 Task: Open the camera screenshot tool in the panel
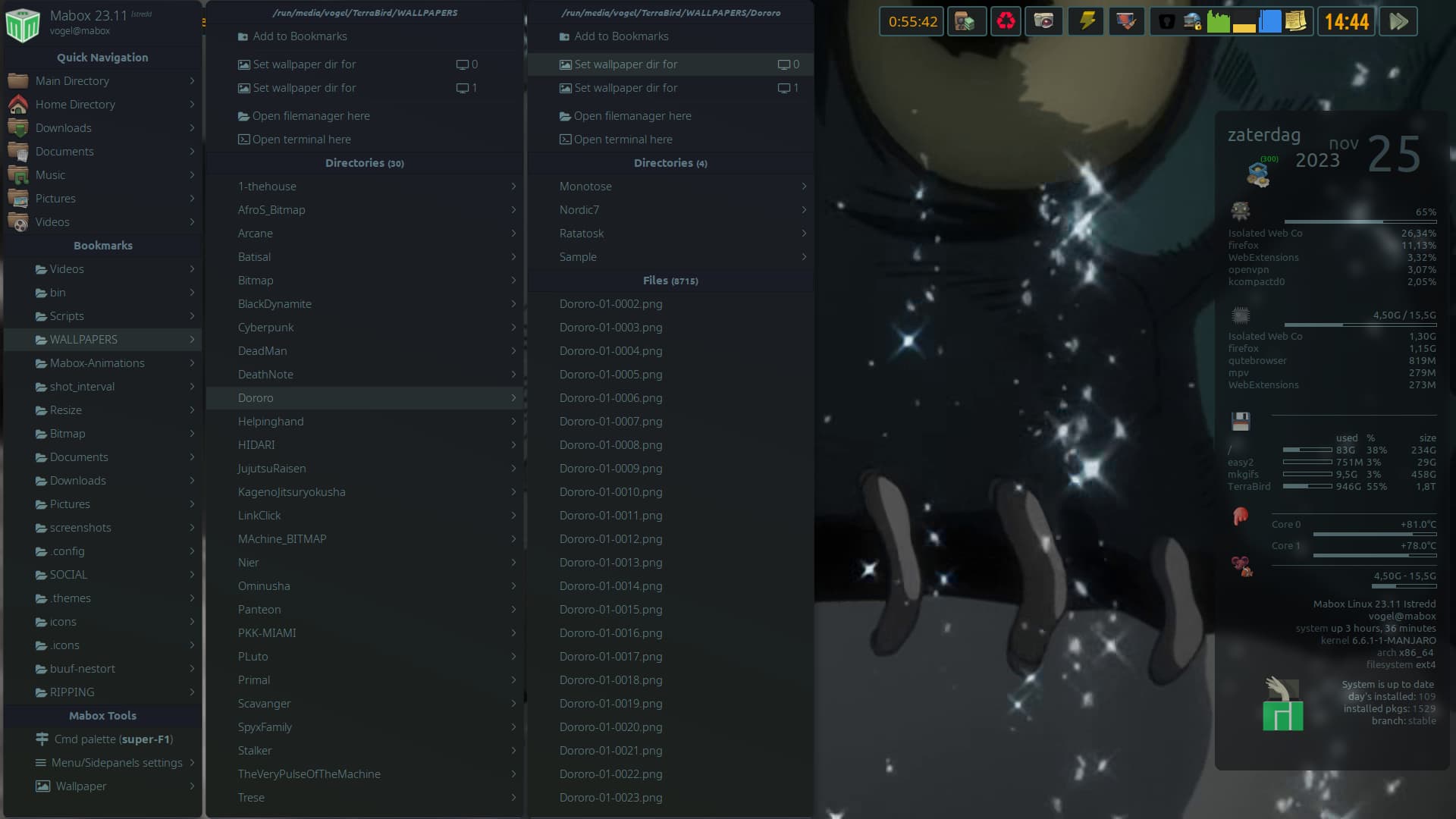pyautogui.click(x=1043, y=21)
